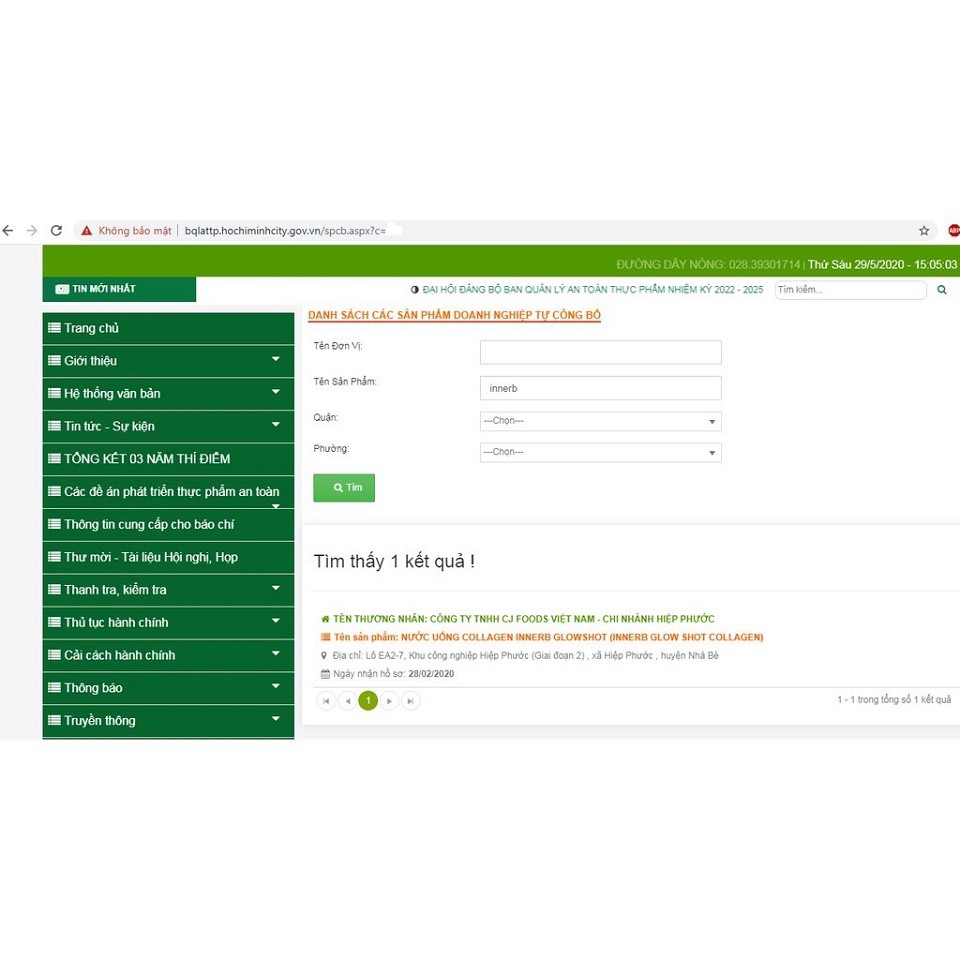Click the Tên Đơn Vị input field
Viewport: 960px width, 960px height.
click(x=600, y=352)
